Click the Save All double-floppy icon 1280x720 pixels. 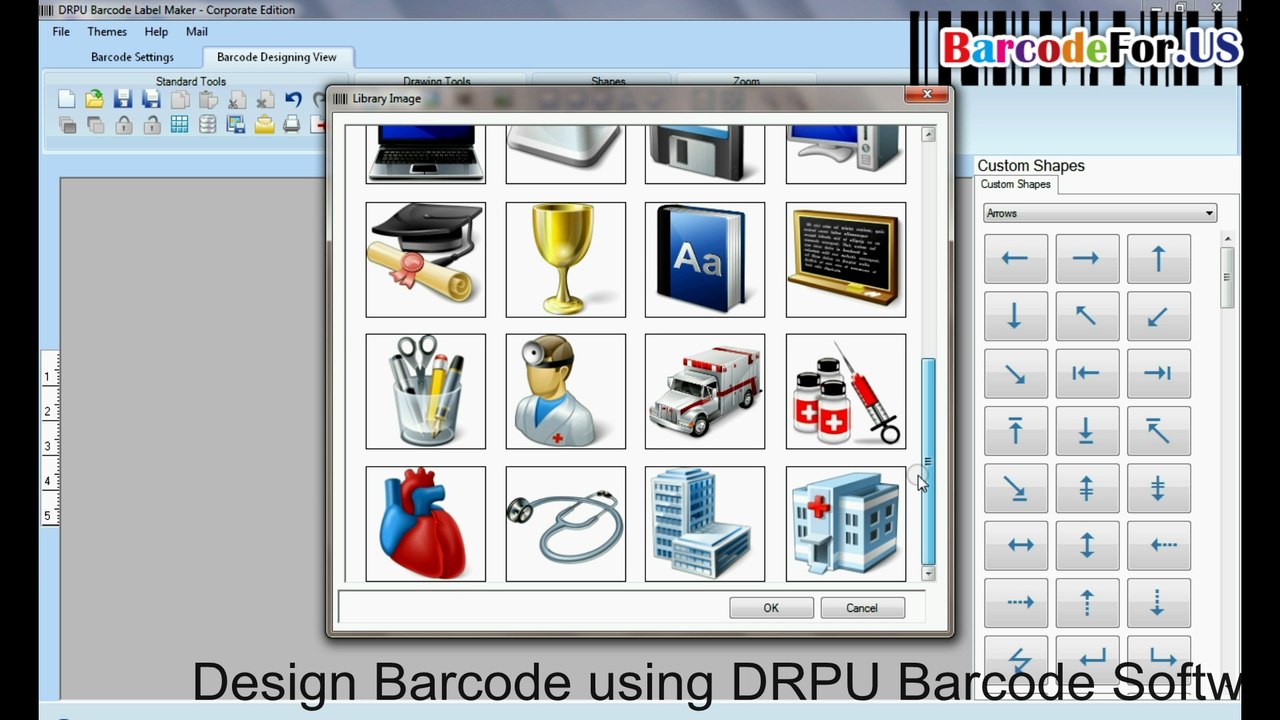pyautogui.click(x=151, y=99)
